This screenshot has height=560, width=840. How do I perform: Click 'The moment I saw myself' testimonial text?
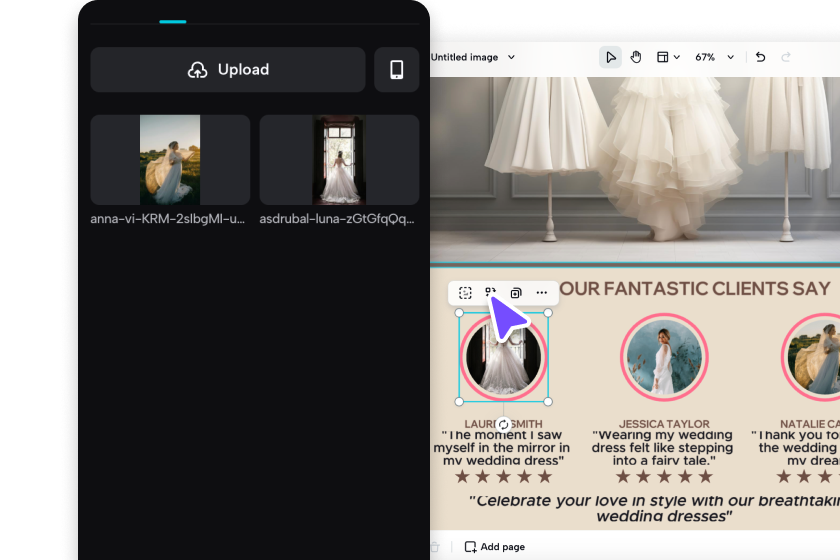(502, 447)
